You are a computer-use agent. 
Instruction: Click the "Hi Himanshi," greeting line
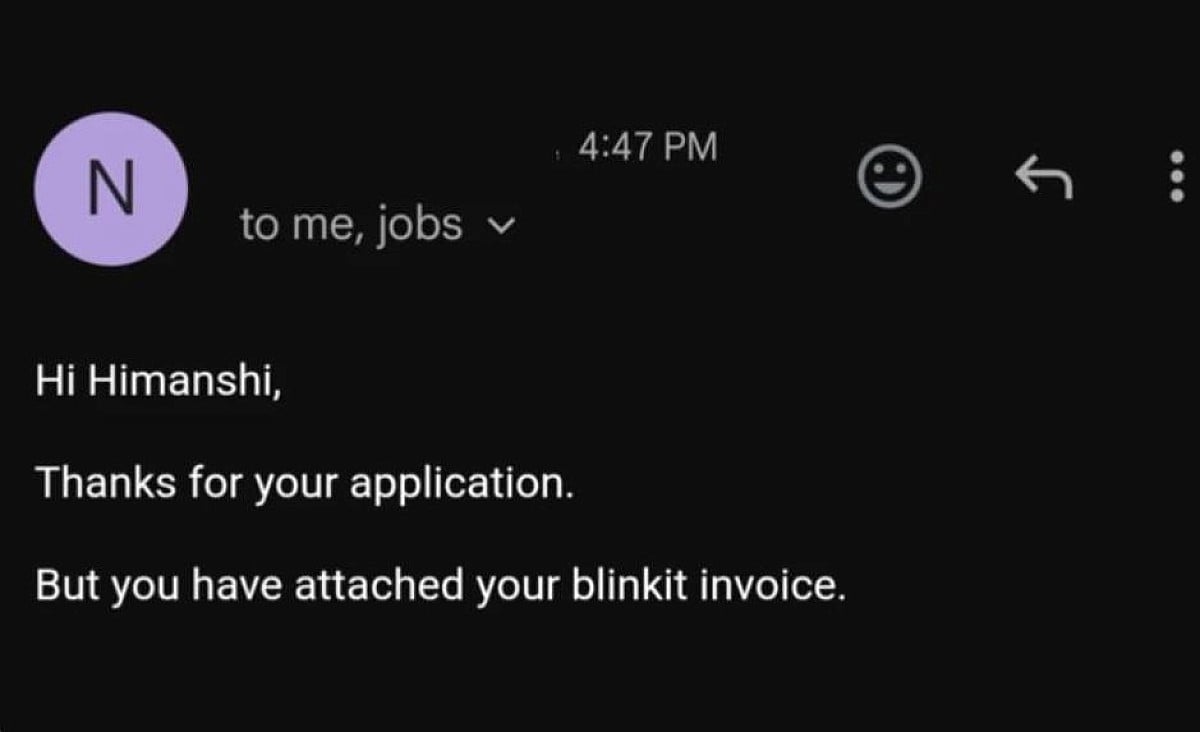tap(158, 381)
